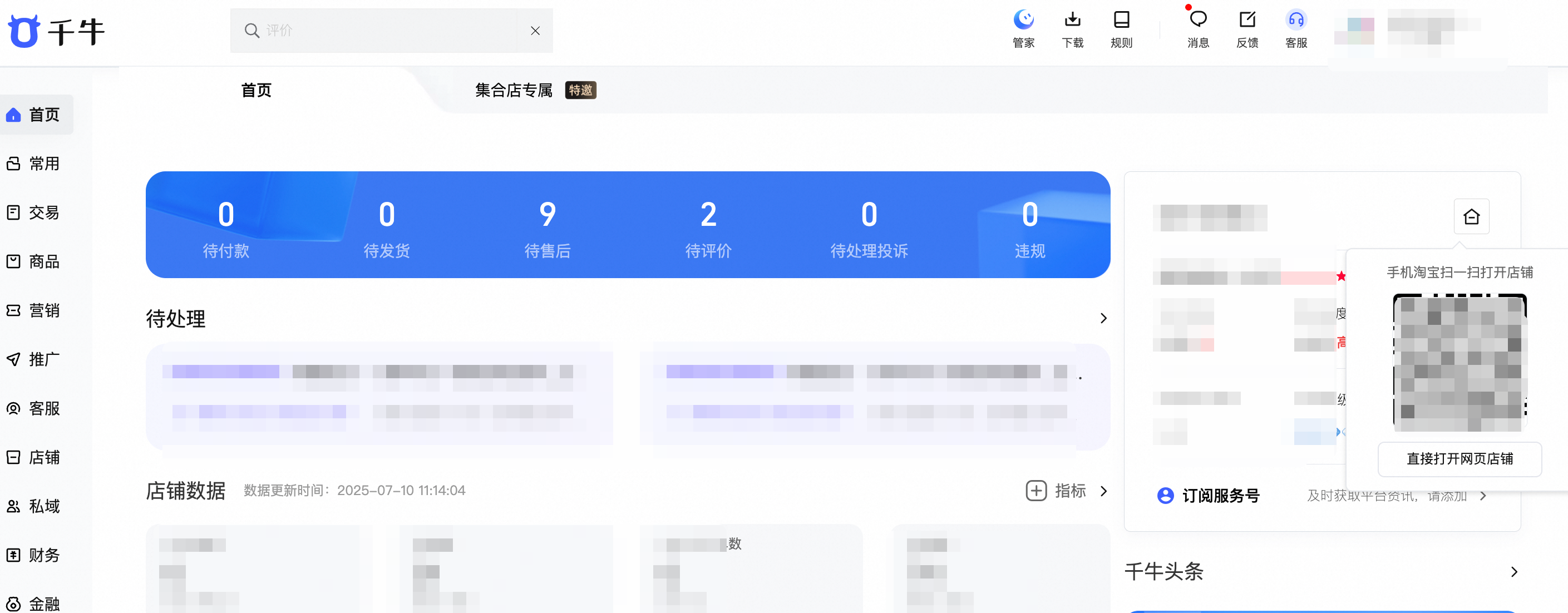Open the 消息 messages icon
1568x613 pixels.
1198,29
